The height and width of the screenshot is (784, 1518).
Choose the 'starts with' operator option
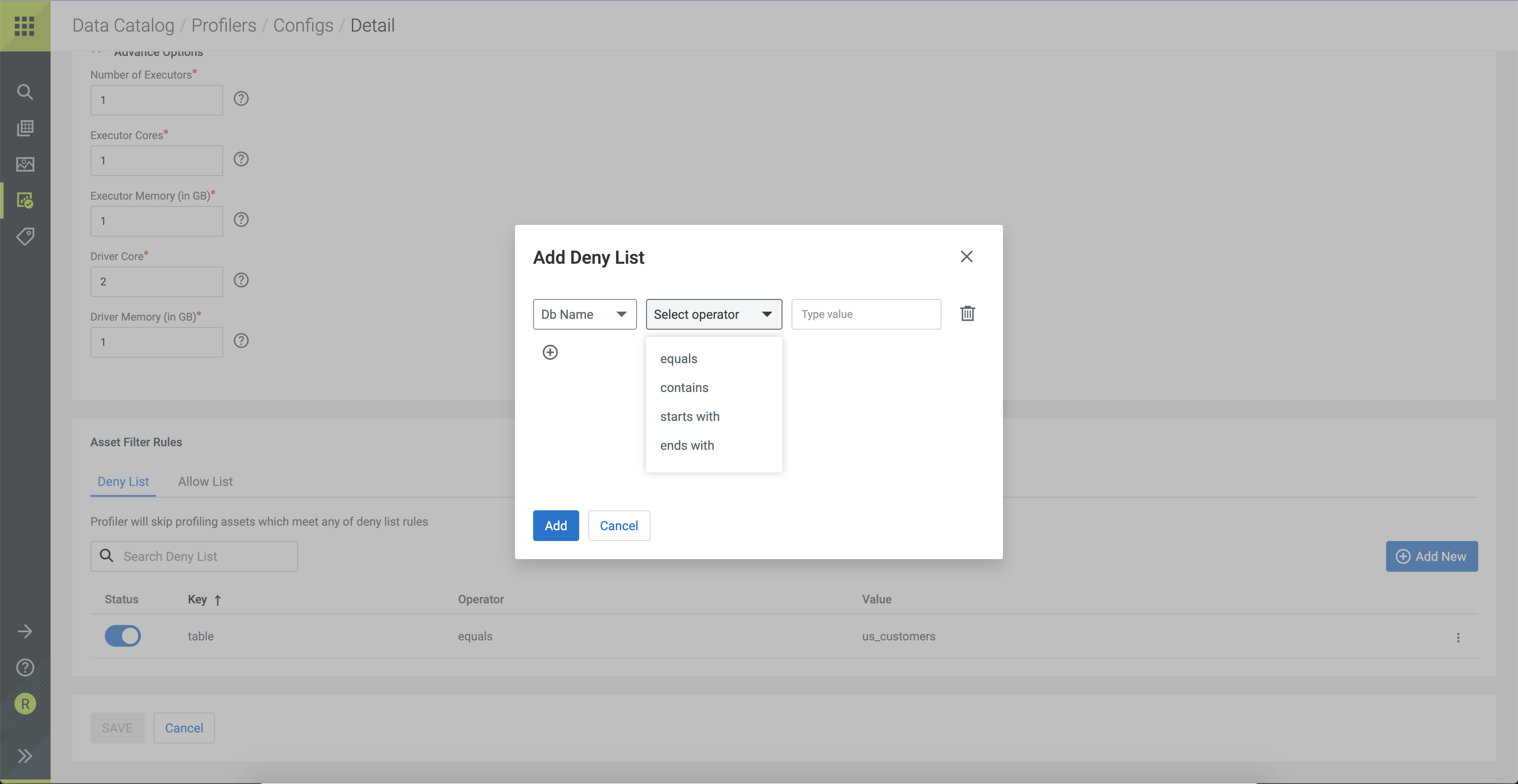(689, 416)
